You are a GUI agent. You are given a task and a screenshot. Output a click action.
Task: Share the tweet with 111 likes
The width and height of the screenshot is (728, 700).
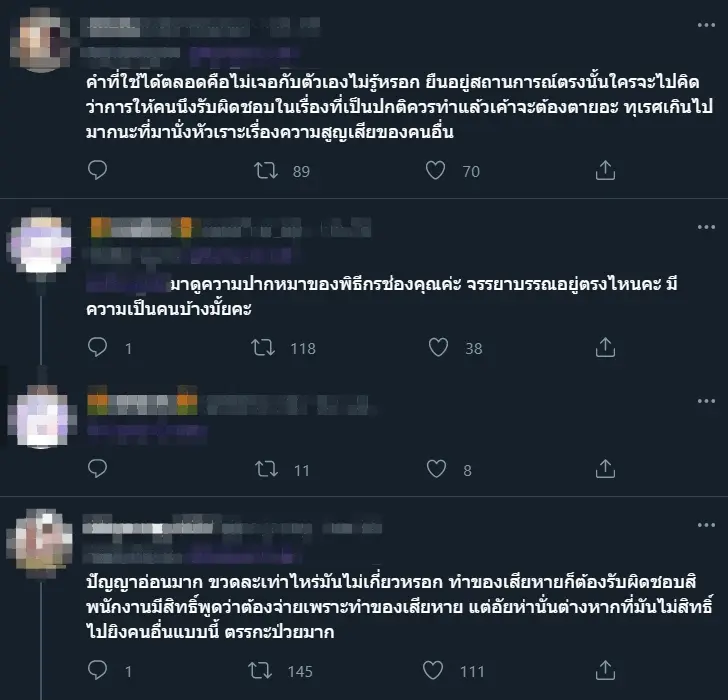pos(605,670)
